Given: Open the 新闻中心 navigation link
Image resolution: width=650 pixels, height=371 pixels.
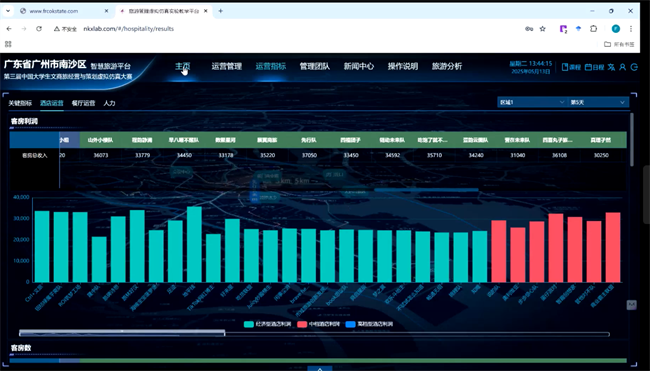Looking at the screenshot, I should coord(359,66).
